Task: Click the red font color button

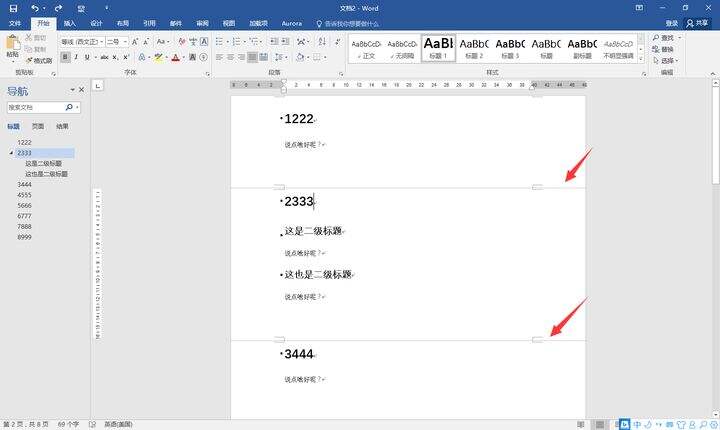Action: pos(175,57)
